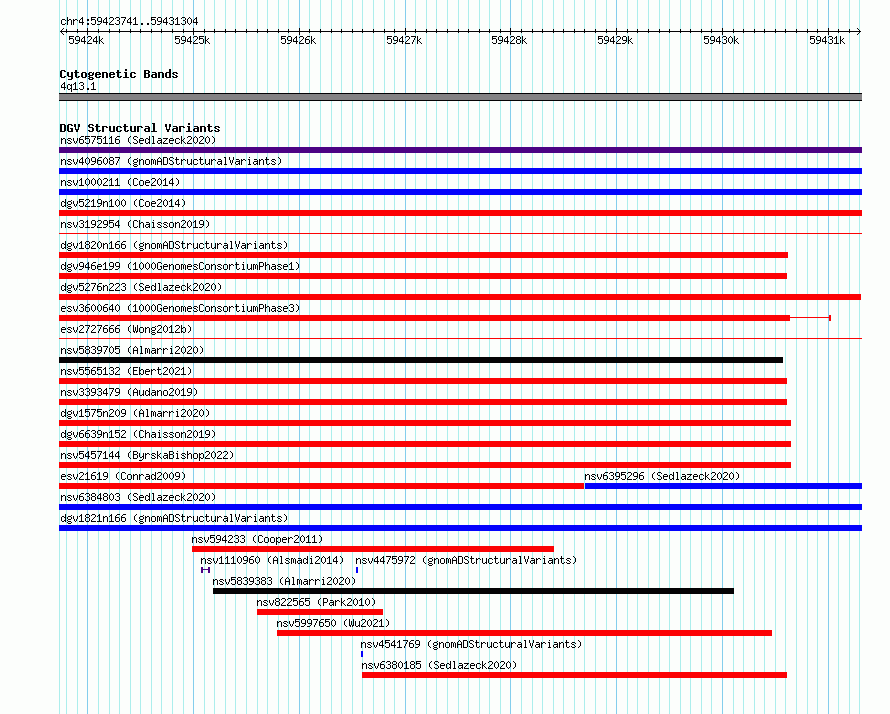
Task: Select the red dgv946e199 variant bar
Action: 423,276
